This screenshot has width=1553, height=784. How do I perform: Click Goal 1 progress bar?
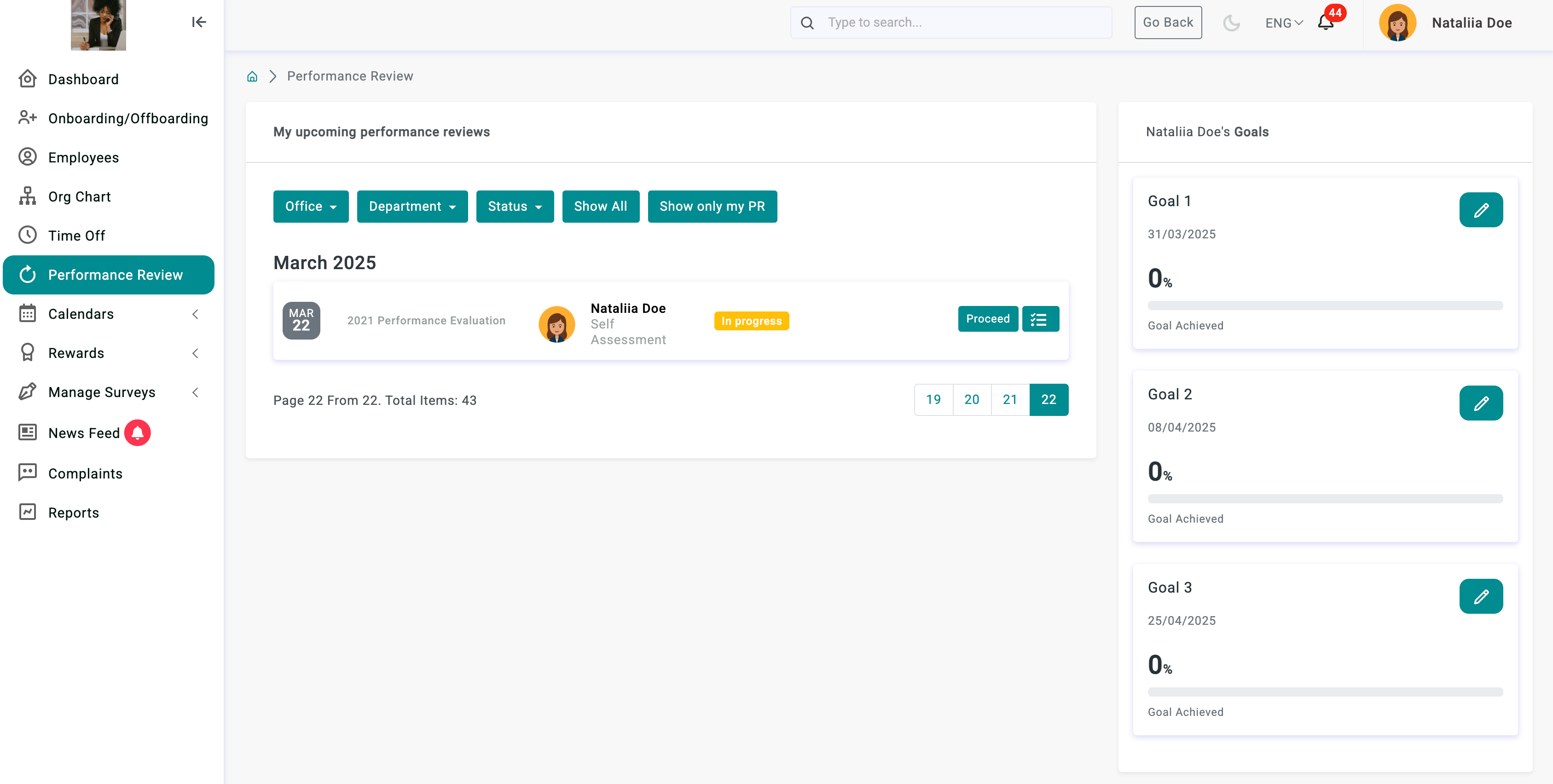click(1325, 306)
